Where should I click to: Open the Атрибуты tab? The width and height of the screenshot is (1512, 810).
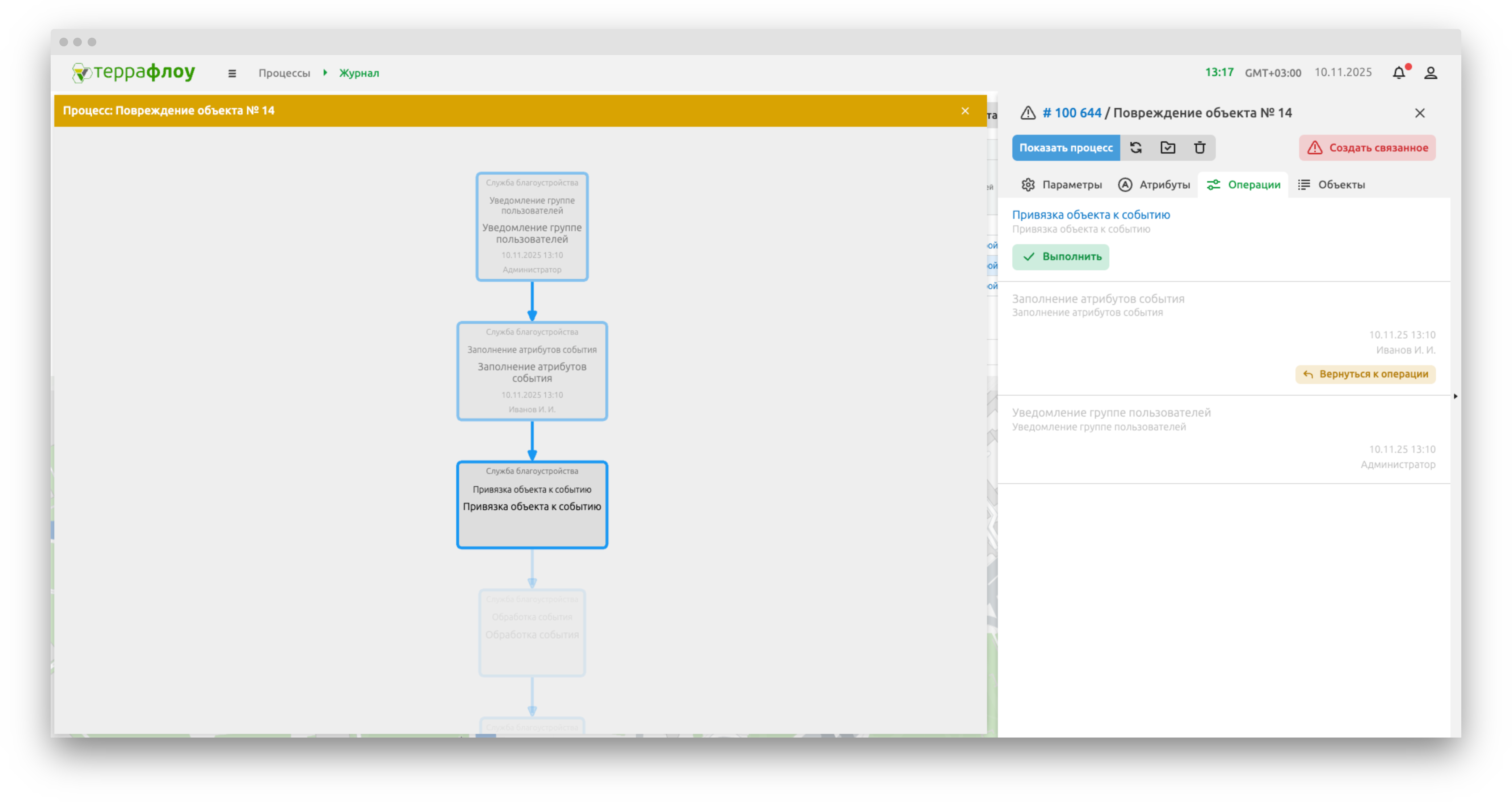coord(1154,184)
